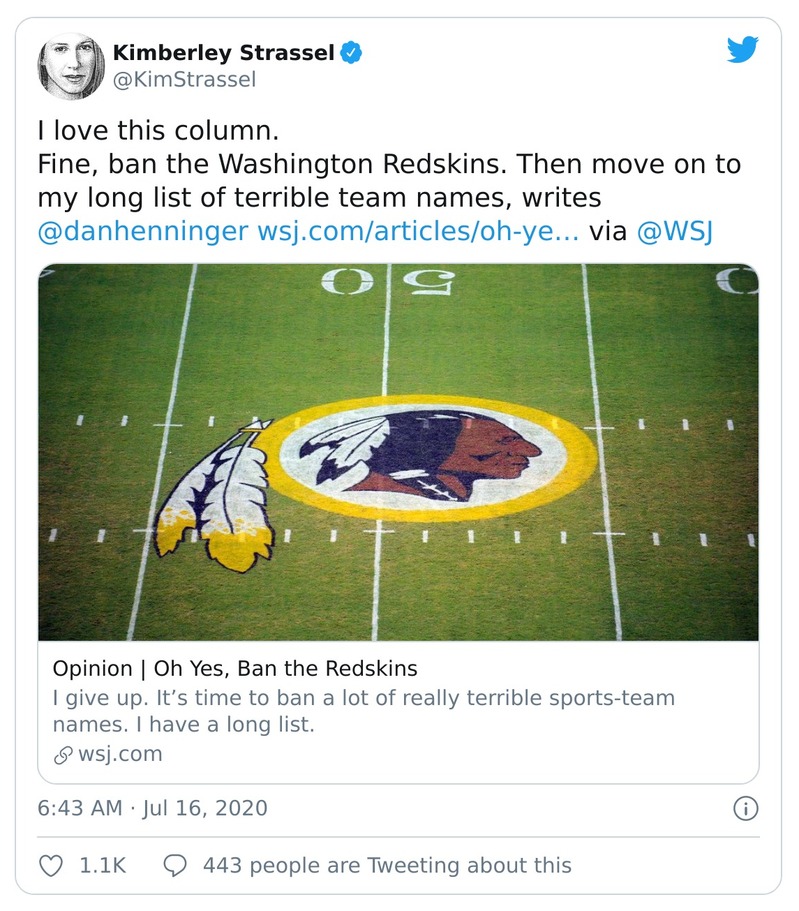Click the wsj.com domain in the card
This screenshot has height=911, width=799.
(x=118, y=754)
